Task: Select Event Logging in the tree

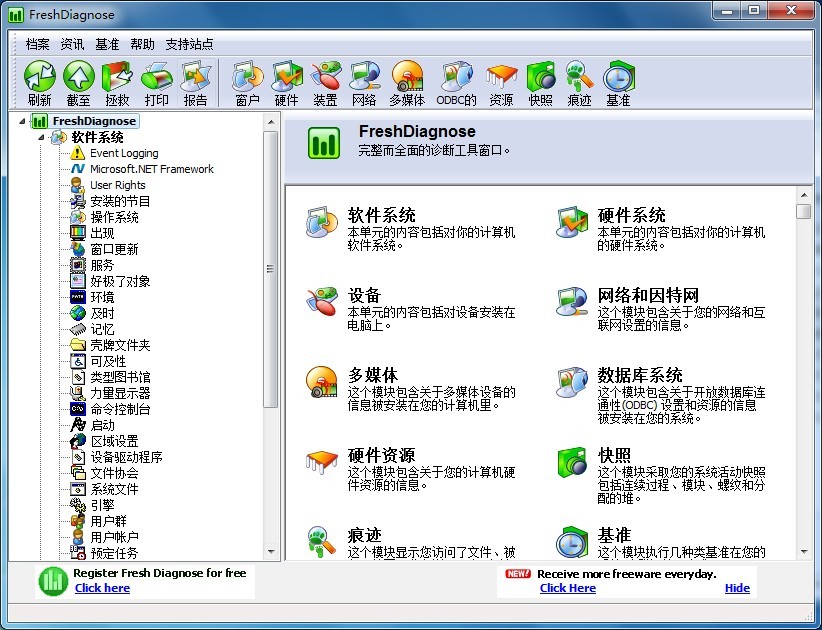Action: tap(123, 153)
